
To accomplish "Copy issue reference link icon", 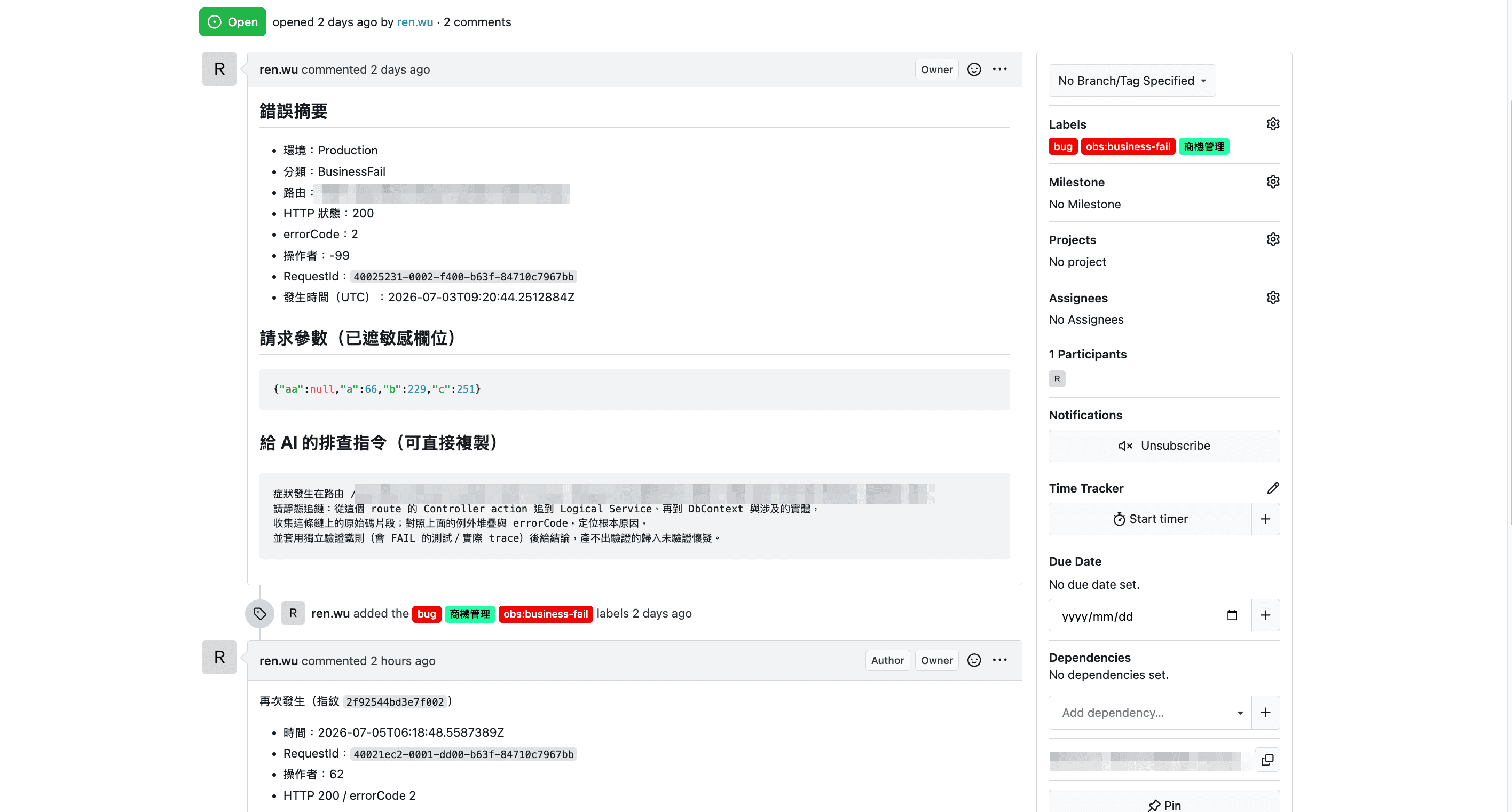I will [1267, 760].
